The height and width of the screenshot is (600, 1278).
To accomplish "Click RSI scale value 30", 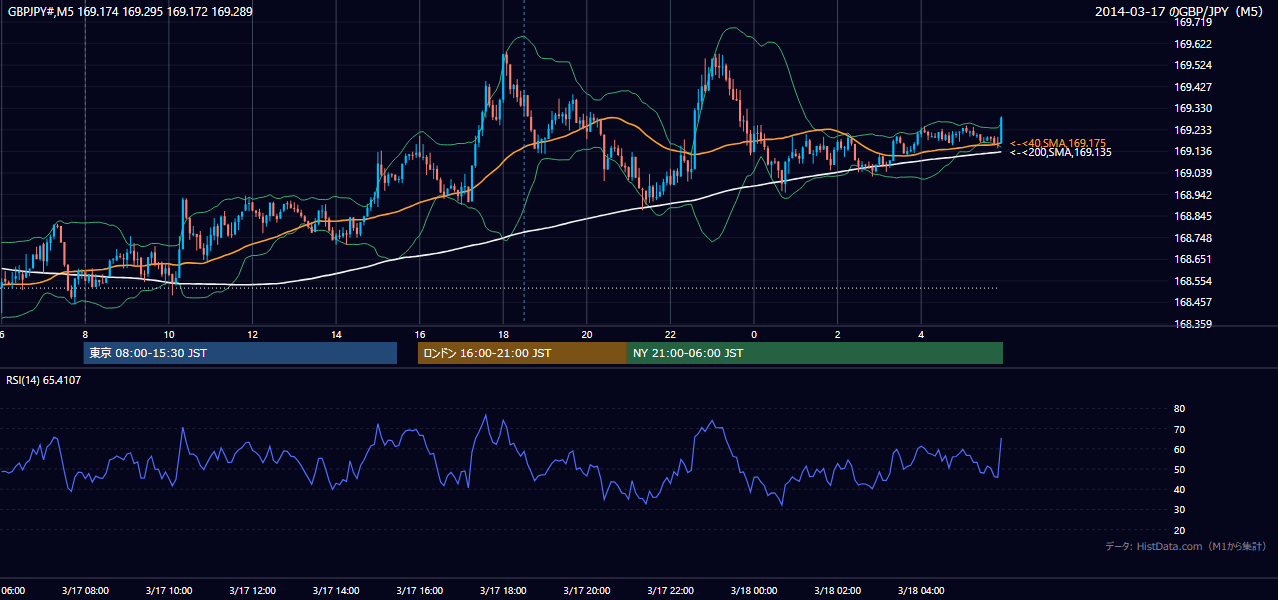I will 1179,510.
